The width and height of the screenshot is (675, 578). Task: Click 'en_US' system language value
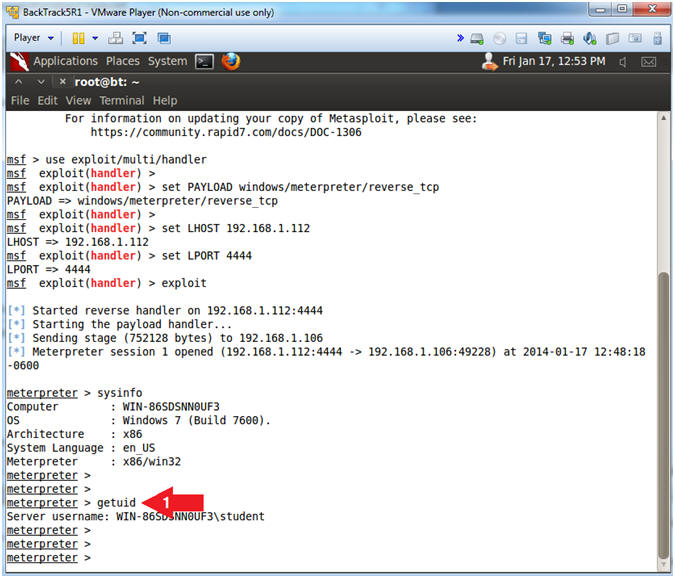139,448
